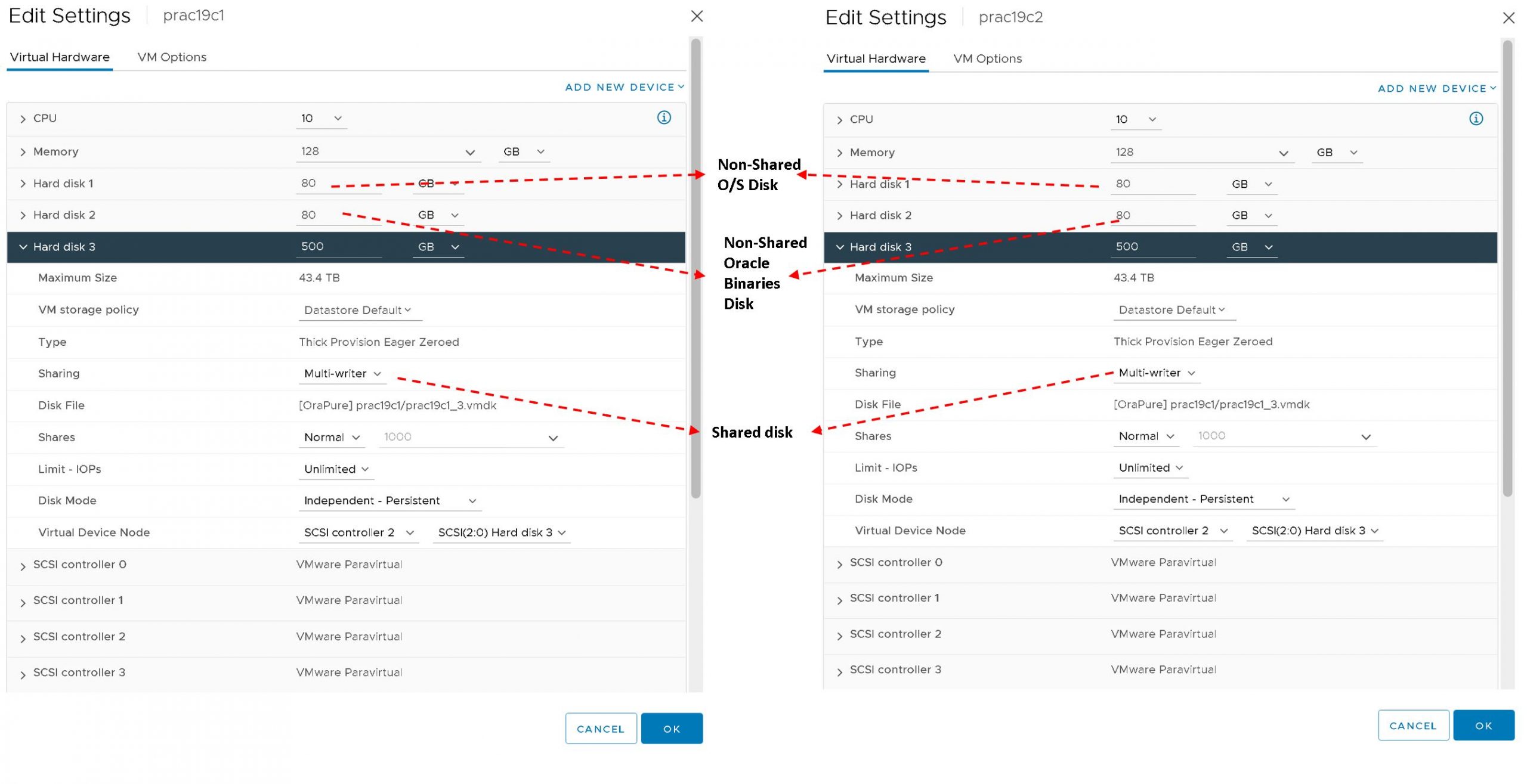This screenshot has width=1527, height=784.
Task: Click CANCEL button in prac19c1 dialog
Action: [x=601, y=729]
